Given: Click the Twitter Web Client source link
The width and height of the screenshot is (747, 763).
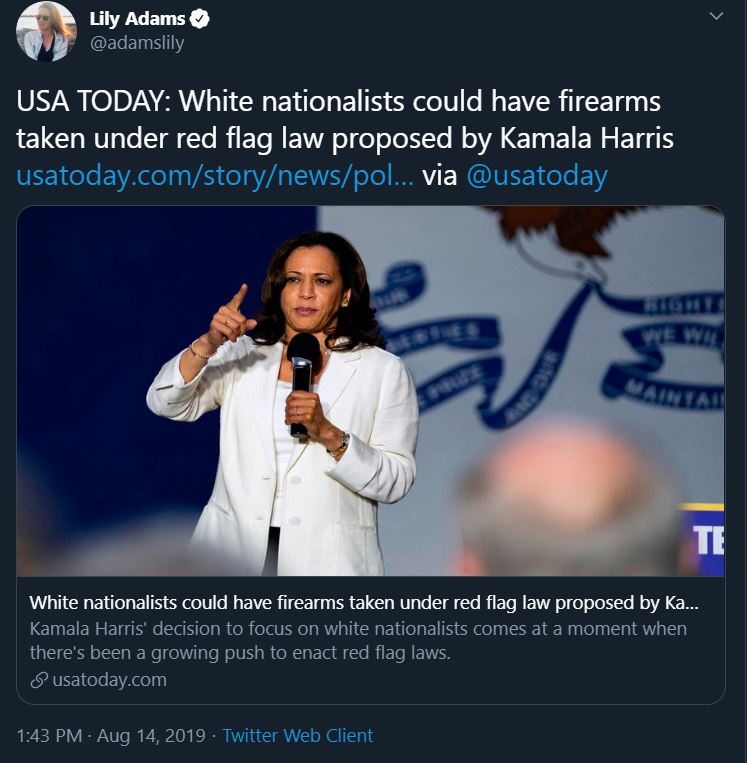Looking at the screenshot, I should 298,735.
